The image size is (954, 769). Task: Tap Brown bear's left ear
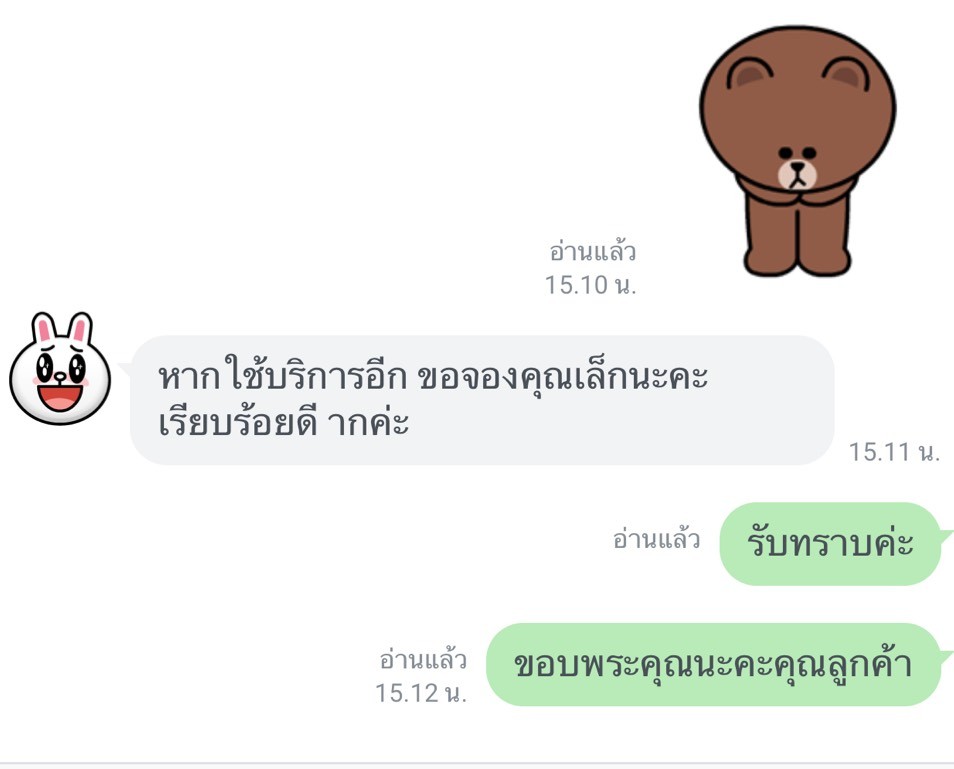click(x=750, y=74)
